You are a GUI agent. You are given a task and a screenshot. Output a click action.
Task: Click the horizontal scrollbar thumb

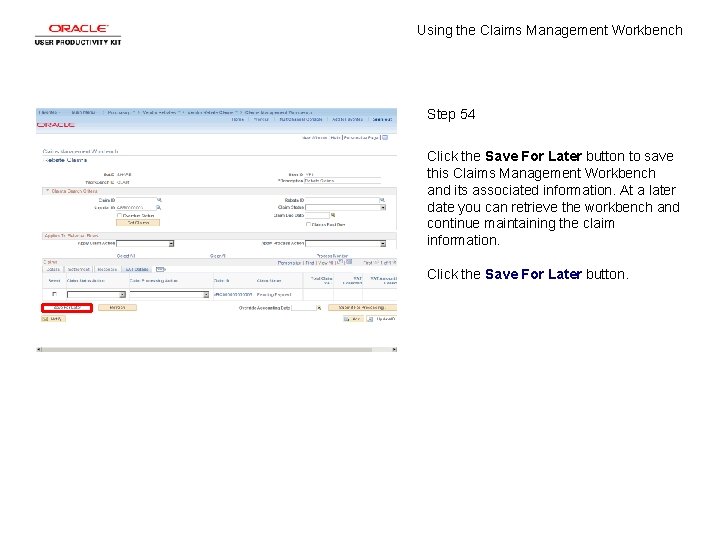tap(207, 349)
